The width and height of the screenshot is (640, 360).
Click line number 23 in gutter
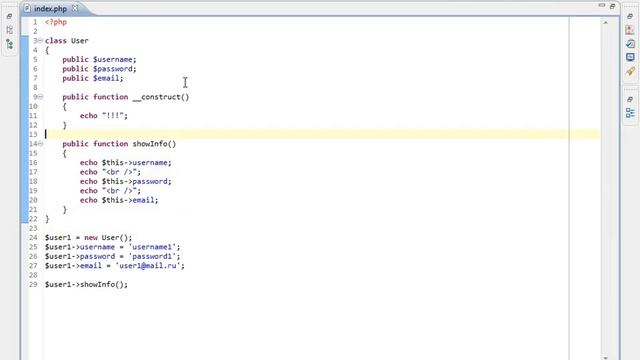tap(33, 229)
